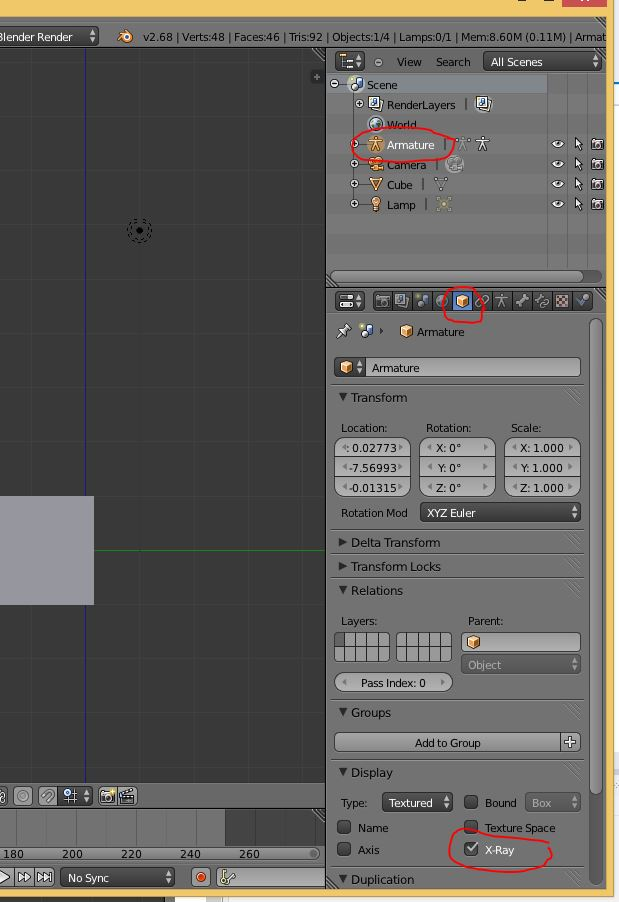Image resolution: width=619 pixels, height=902 pixels.
Task: Open the checkered Texture properties tab
Action: [562, 301]
